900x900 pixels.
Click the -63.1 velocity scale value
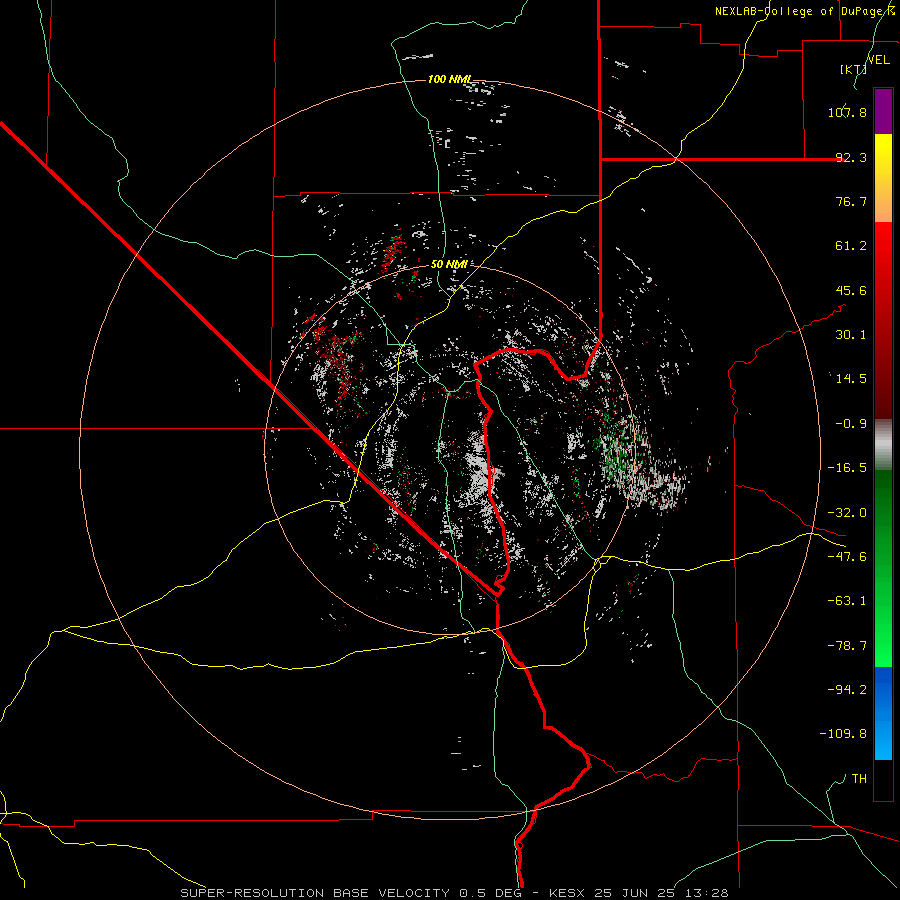tap(847, 601)
